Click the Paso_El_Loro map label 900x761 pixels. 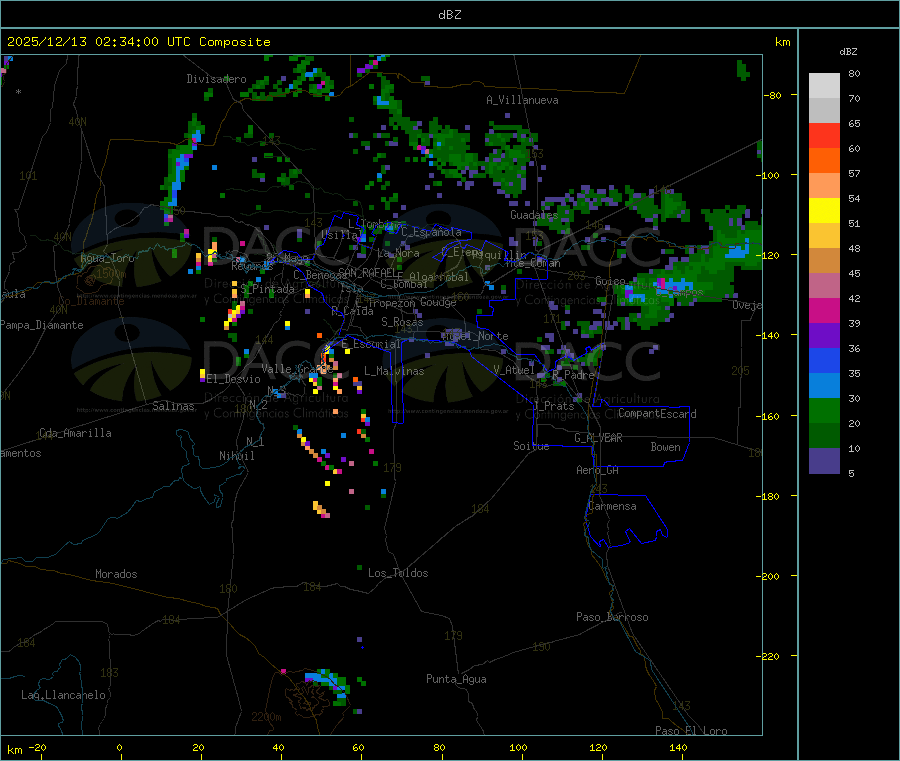pyautogui.click(x=691, y=731)
